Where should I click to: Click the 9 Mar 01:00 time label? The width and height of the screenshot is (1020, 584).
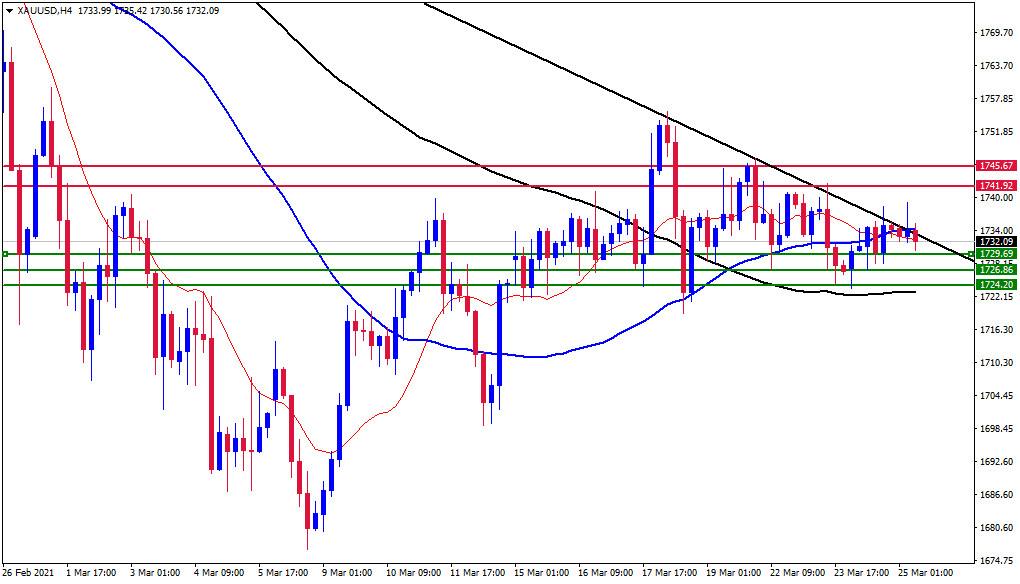(347, 573)
